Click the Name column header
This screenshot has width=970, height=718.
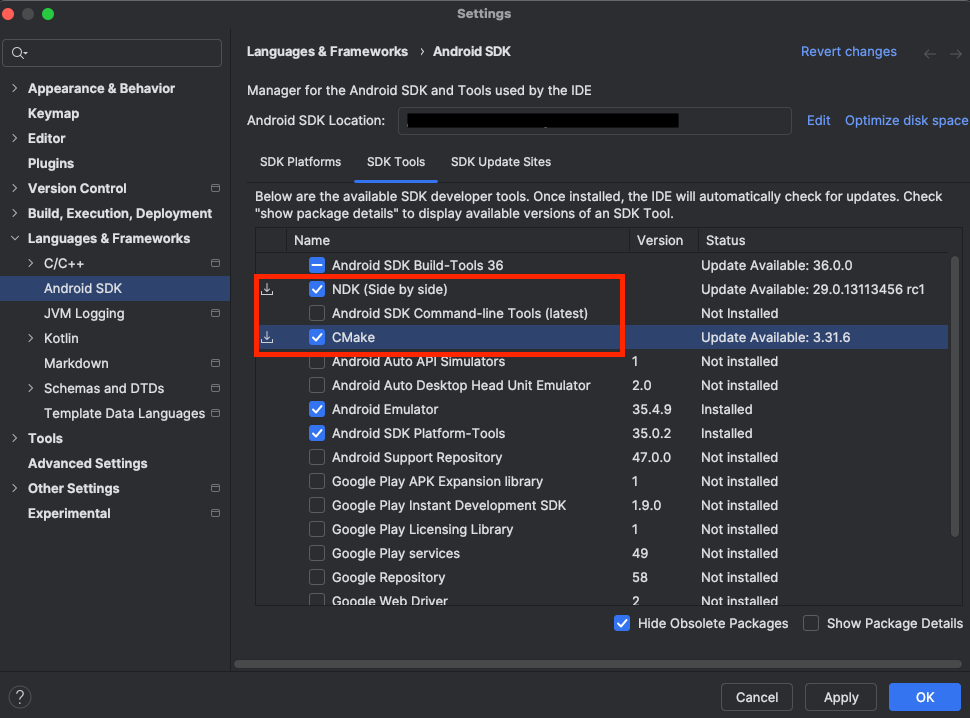click(458, 241)
